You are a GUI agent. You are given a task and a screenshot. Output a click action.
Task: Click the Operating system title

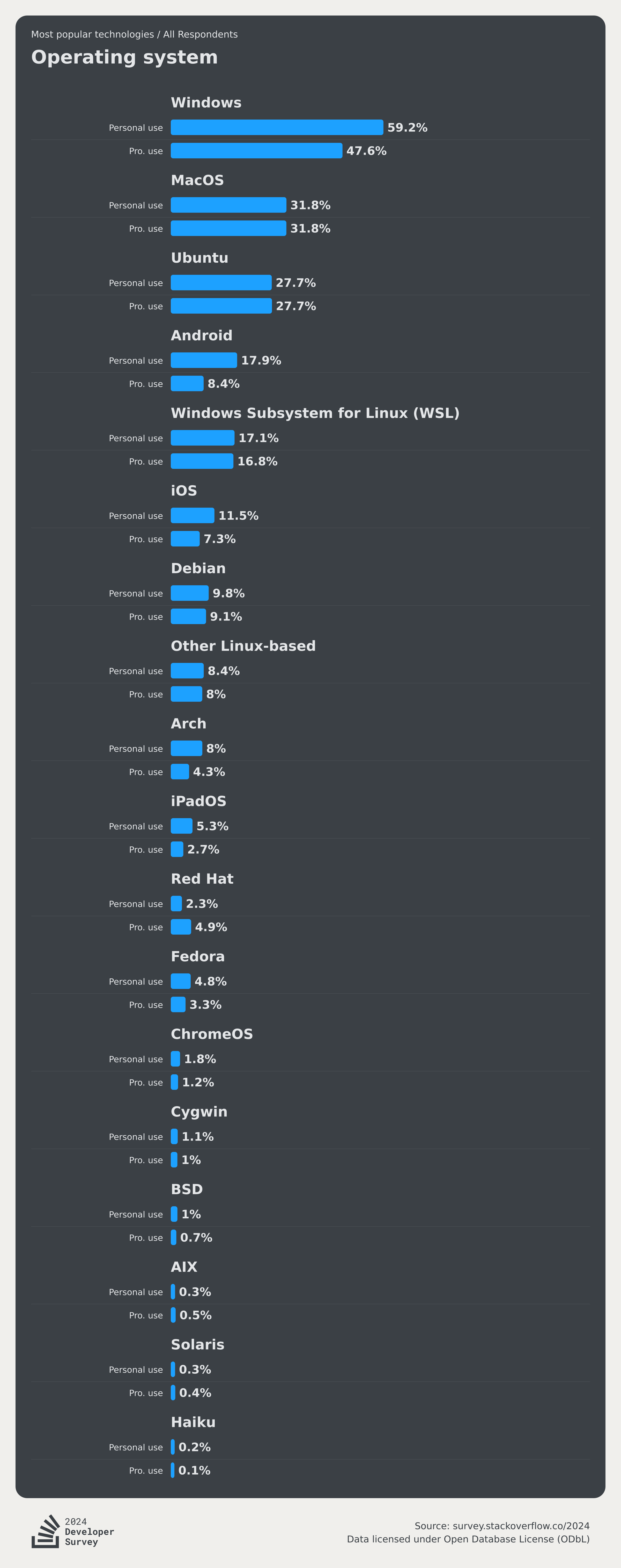(x=124, y=57)
